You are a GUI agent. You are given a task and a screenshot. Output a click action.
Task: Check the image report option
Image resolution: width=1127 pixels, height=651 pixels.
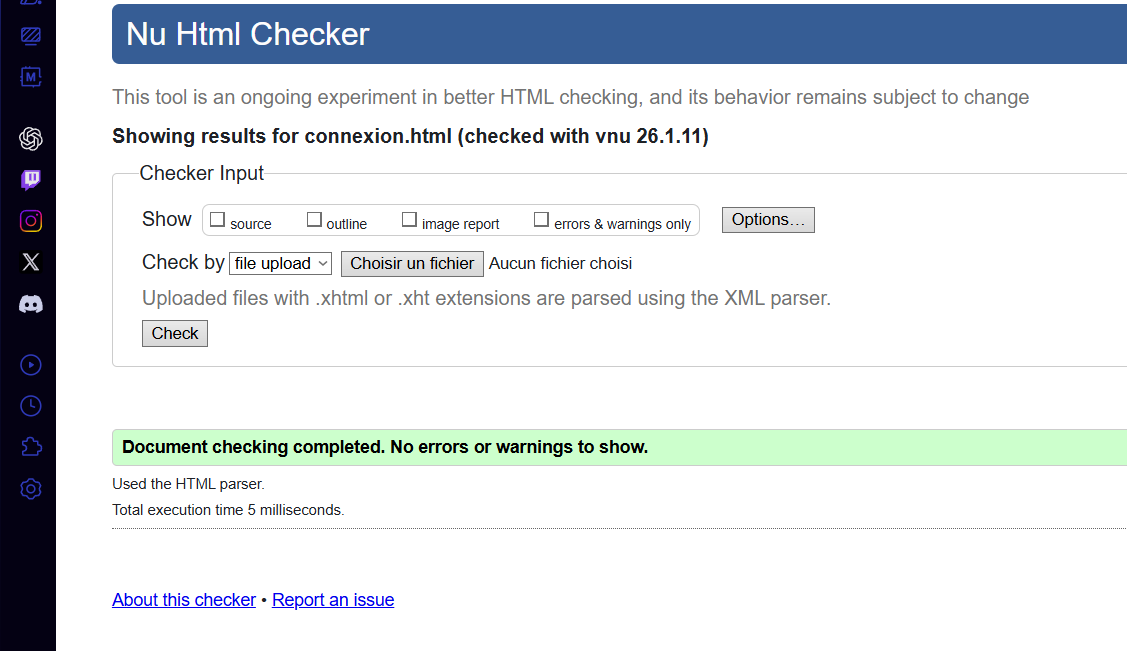coord(409,220)
